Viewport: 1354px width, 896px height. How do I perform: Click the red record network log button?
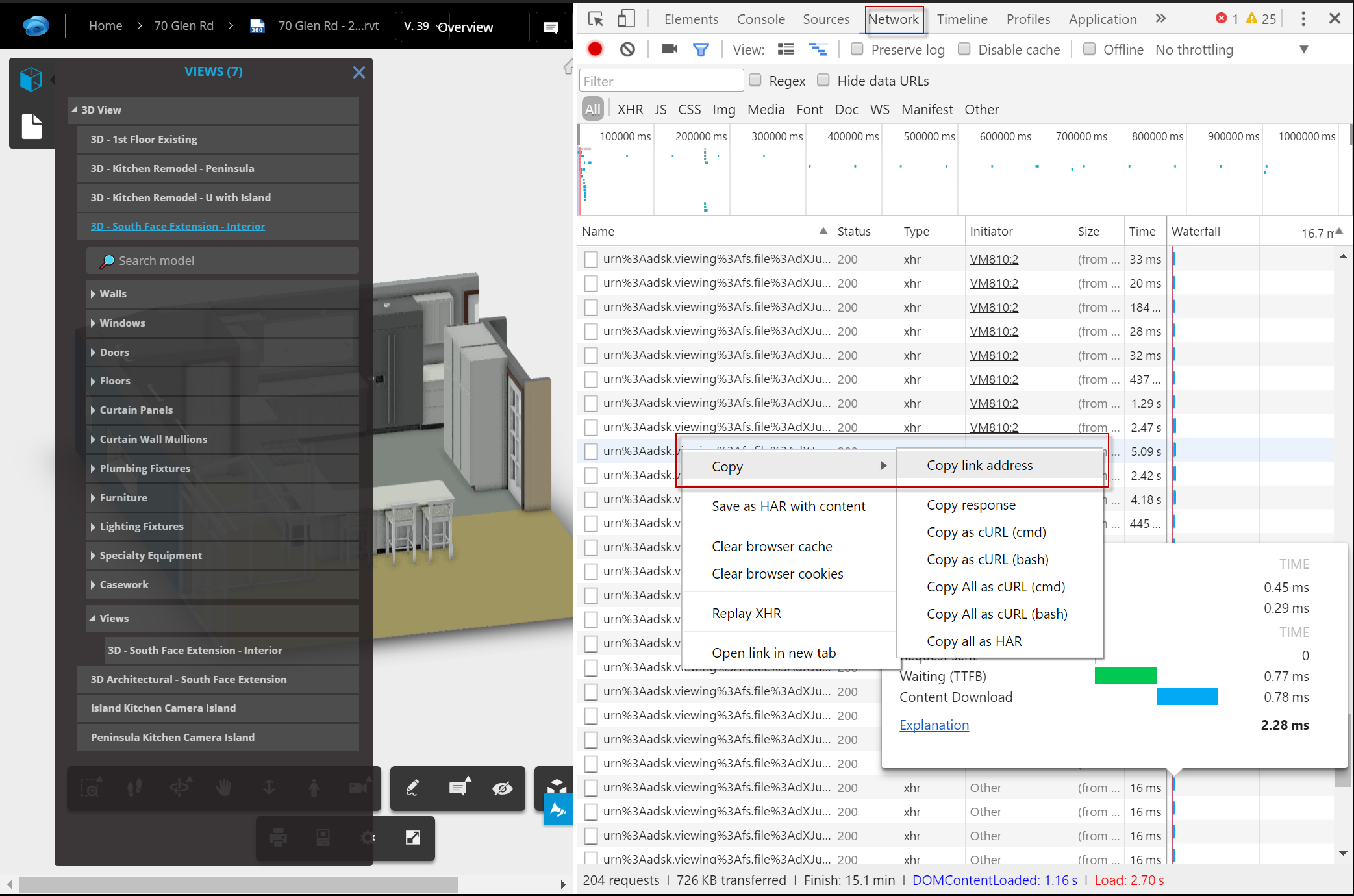coord(595,49)
